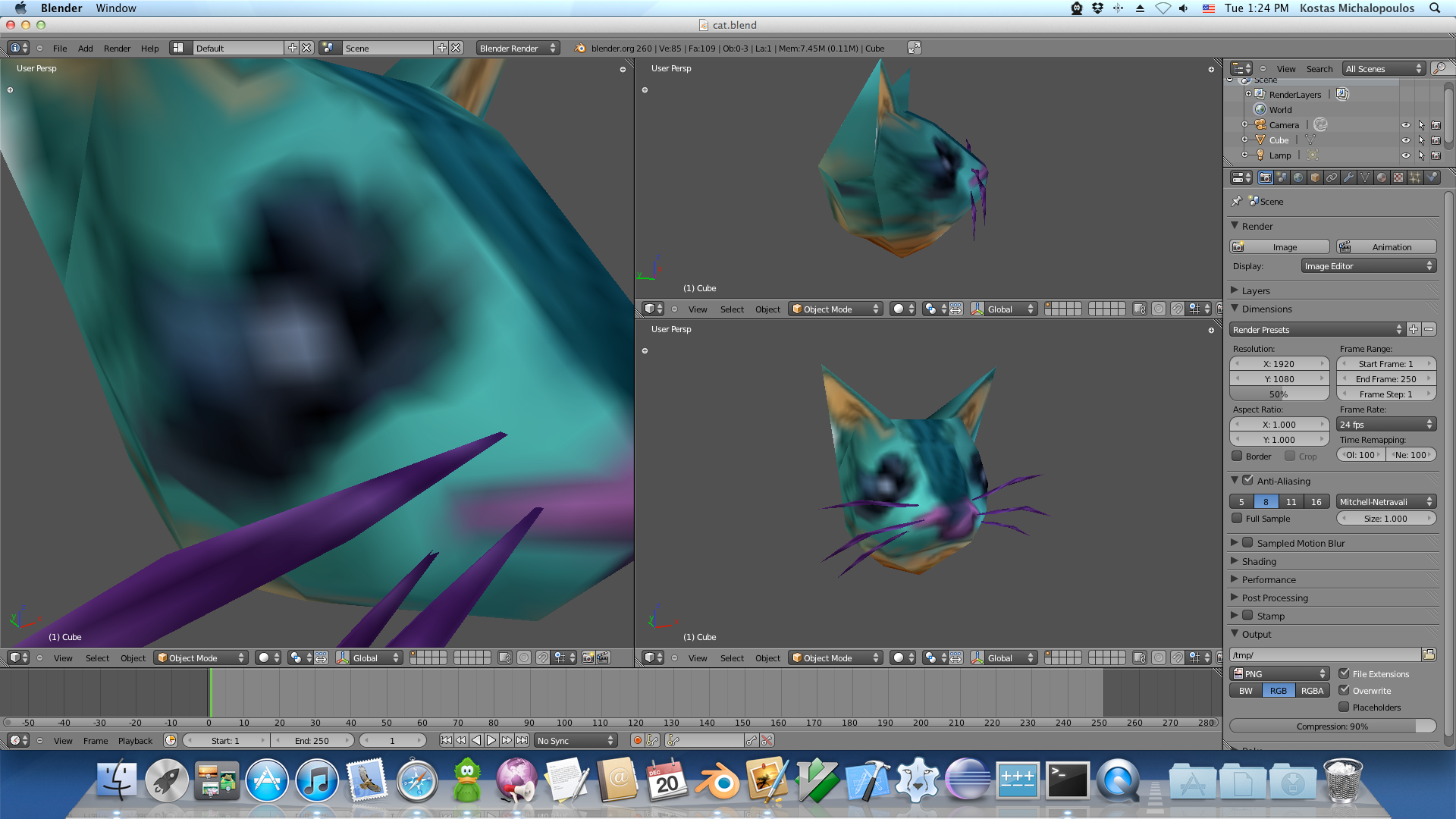Uncheck the Anti-Aliasing checkbox
The height and width of the screenshot is (819, 1456).
pyautogui.click(x=1247, y=480)
